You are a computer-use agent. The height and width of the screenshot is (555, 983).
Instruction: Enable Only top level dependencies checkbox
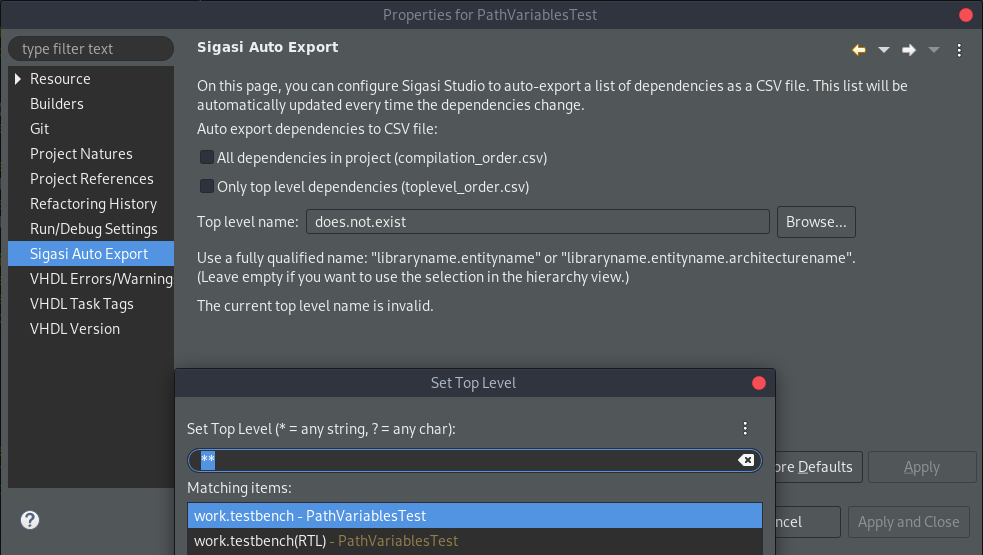(x=206, y=186)
